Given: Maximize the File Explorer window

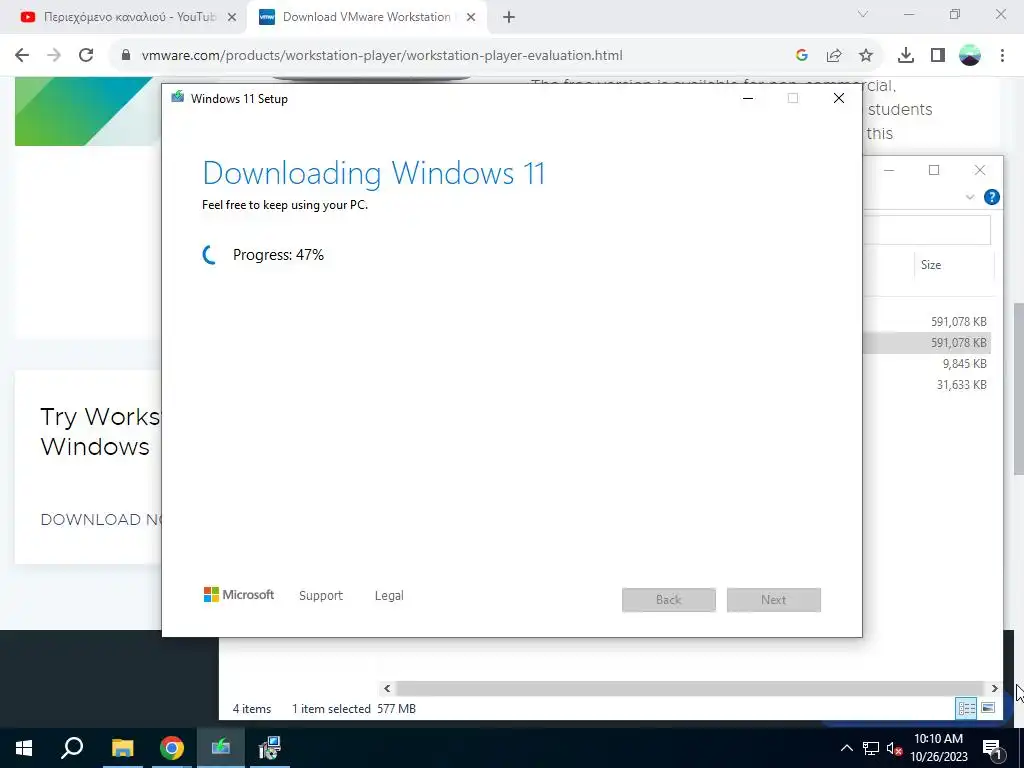Looking at the screenshot, I should coord(934,170).
